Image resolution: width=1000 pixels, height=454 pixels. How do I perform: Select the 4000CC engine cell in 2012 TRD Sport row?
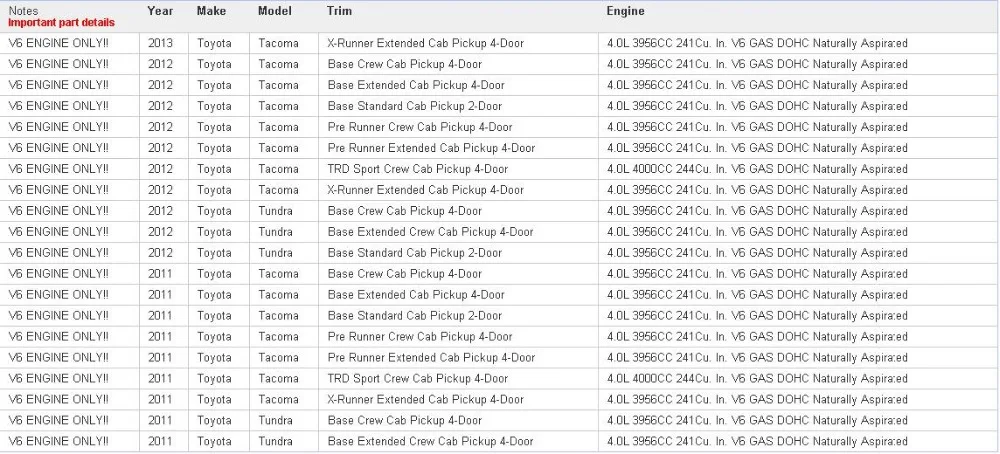tap(757, 169)
